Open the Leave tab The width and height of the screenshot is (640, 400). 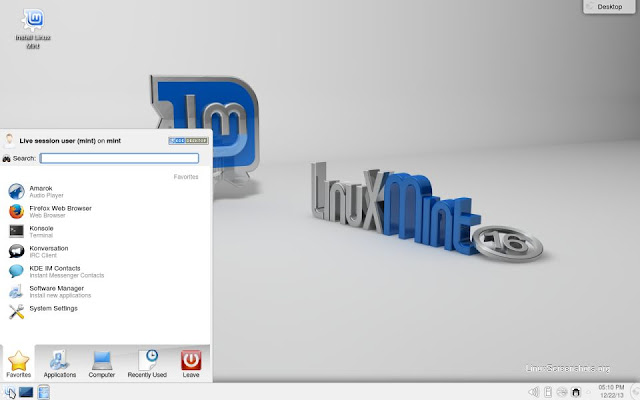pyautogui.click(x=191, y=363)
